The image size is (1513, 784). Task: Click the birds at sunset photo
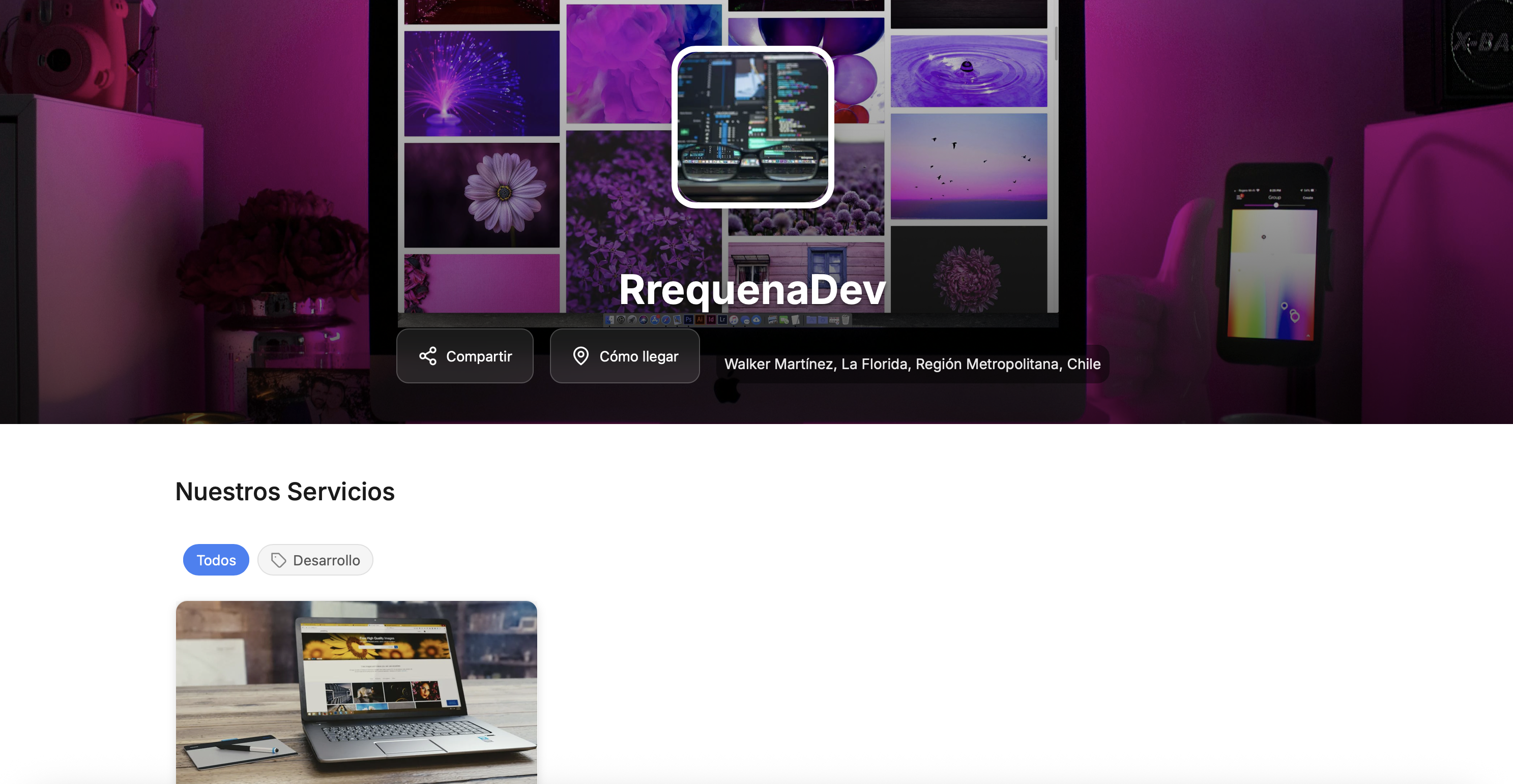point(968,166)
